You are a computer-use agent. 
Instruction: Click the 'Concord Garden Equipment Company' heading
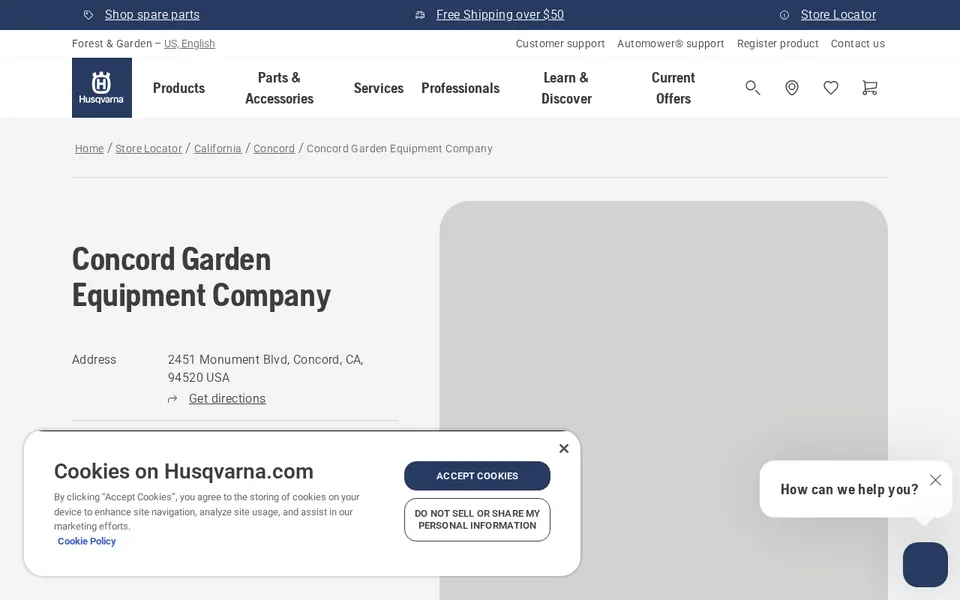click(201, 277)
